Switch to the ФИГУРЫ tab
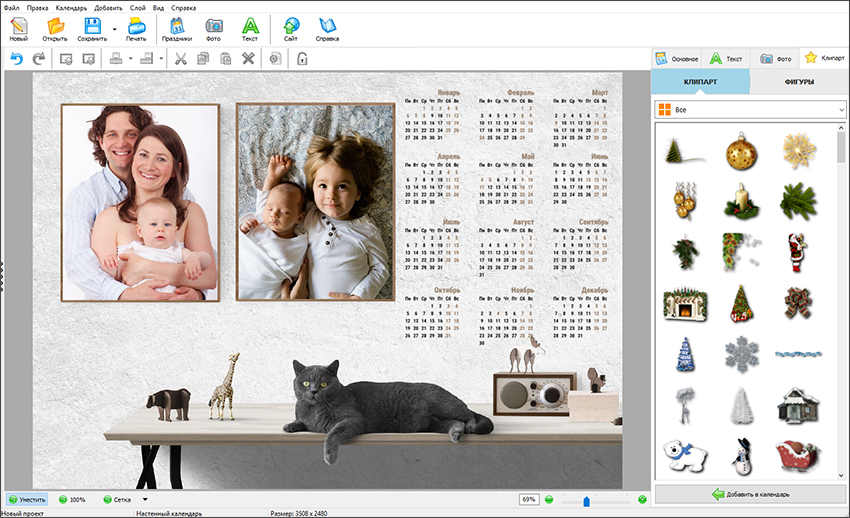The width and height of the screenshot is (850, 518). pos(799,82)
